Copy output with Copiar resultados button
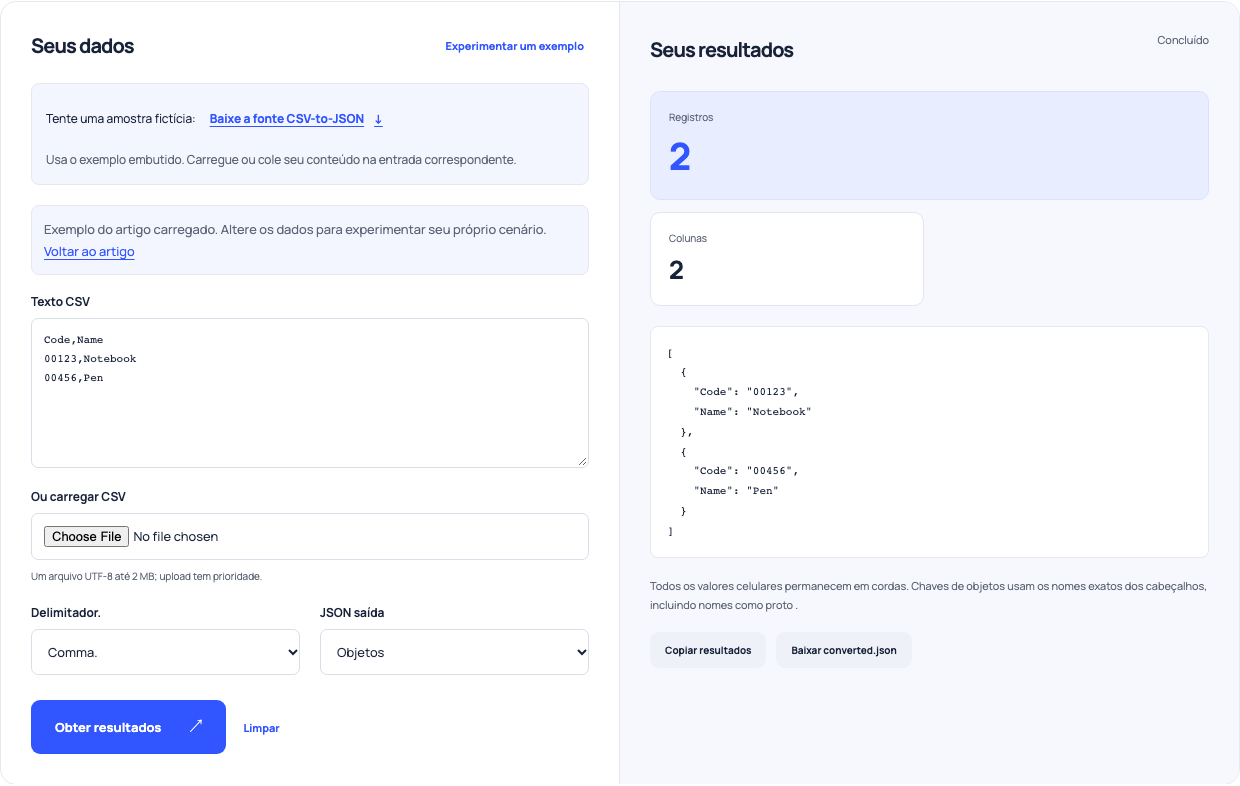 click(x=708, y=650)
